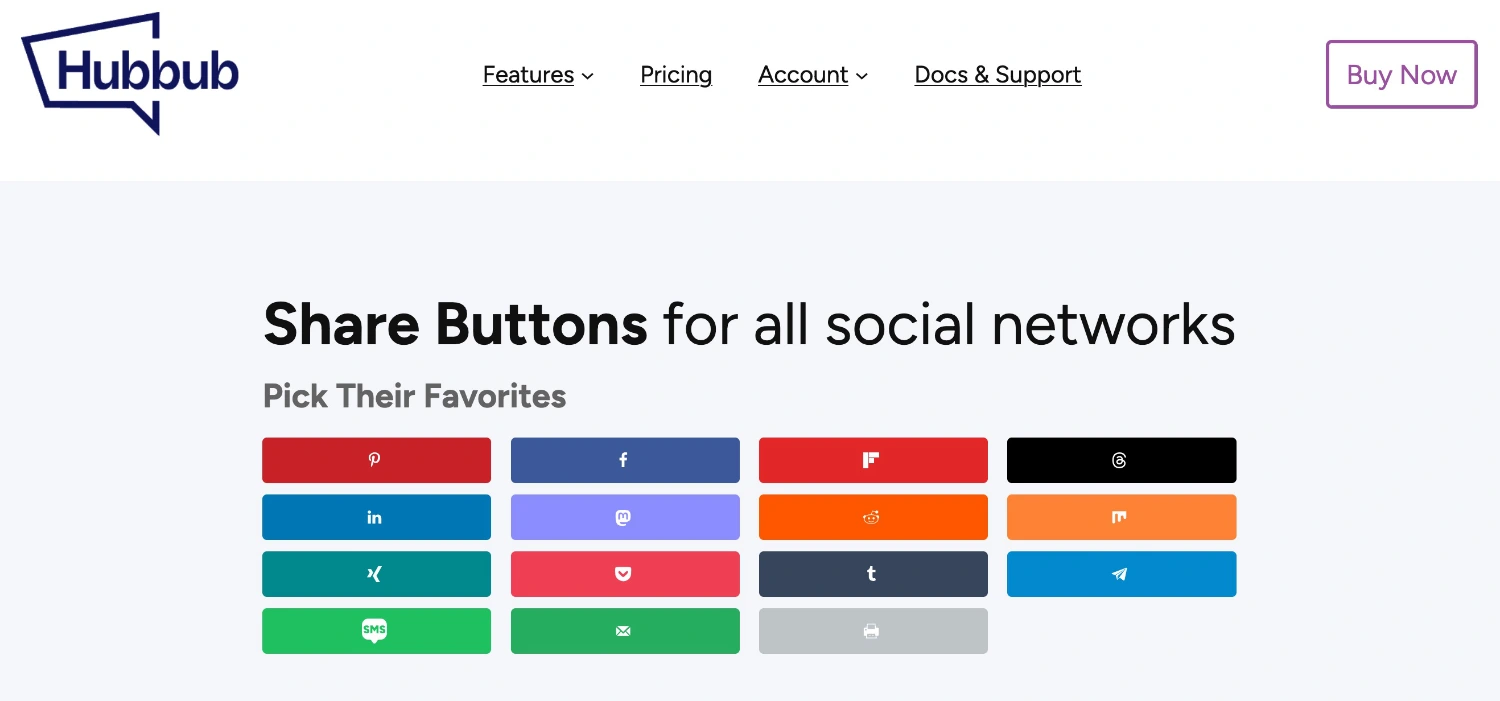Click the LinkedIn share button
This screenshot has width=1500, height=701.
pyautogui.click(x=376, y=517)
